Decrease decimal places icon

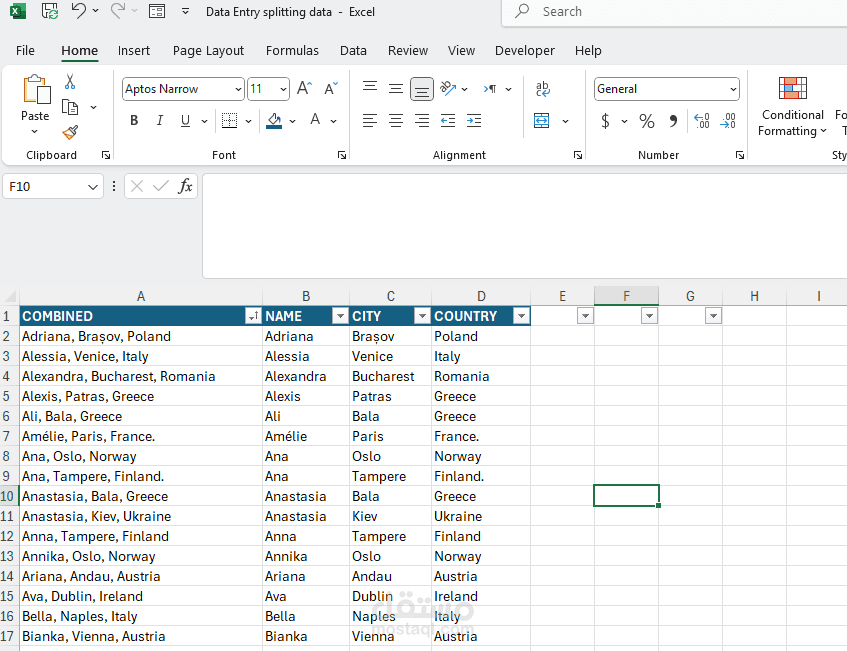[x=728, y=120]
